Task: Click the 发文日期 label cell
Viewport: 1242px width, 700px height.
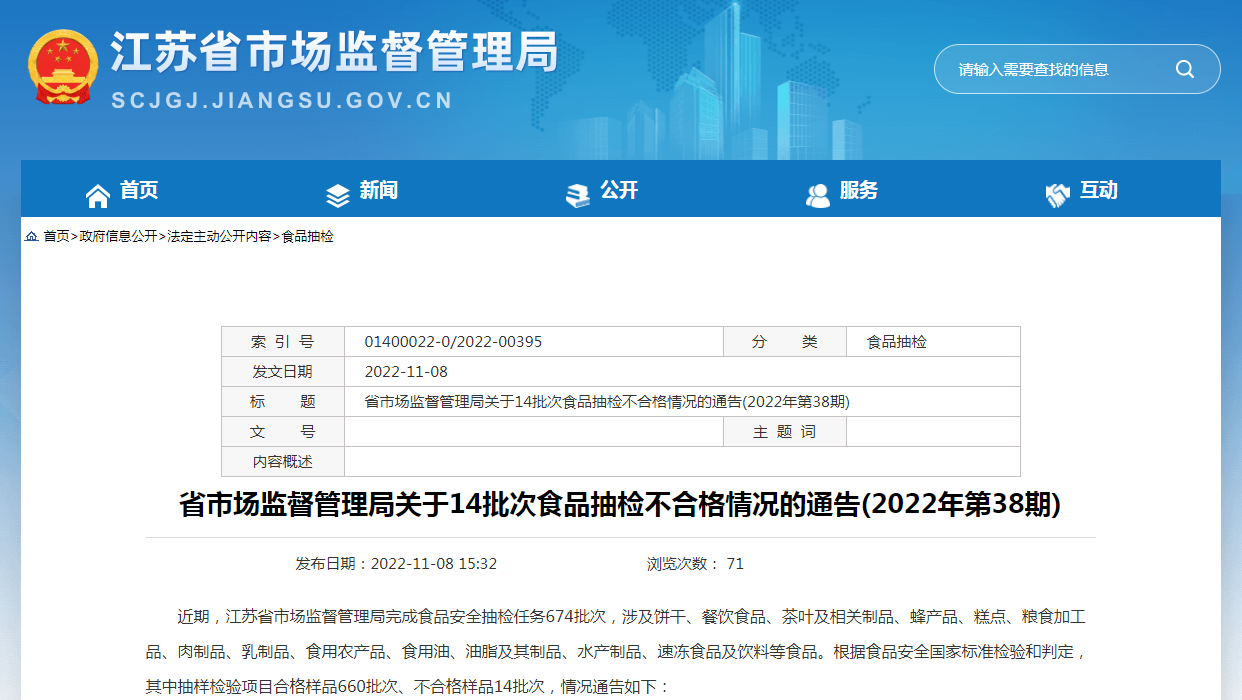Action: tap(283, 372)
